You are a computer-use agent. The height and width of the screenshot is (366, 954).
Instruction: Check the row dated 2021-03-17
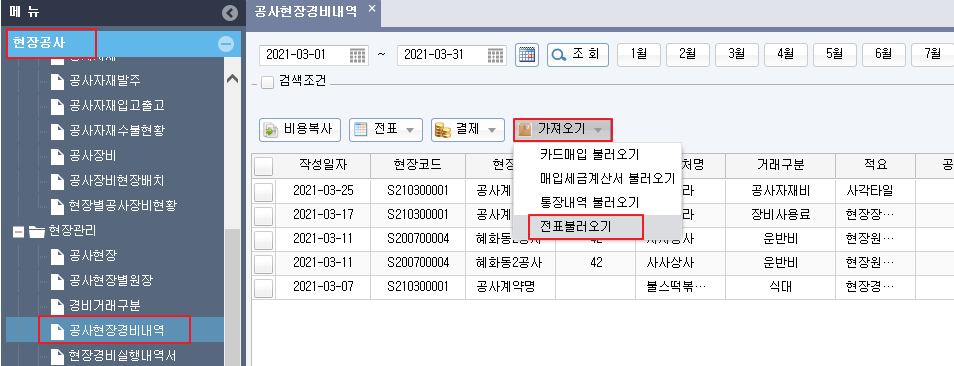[x=263, y=215]
